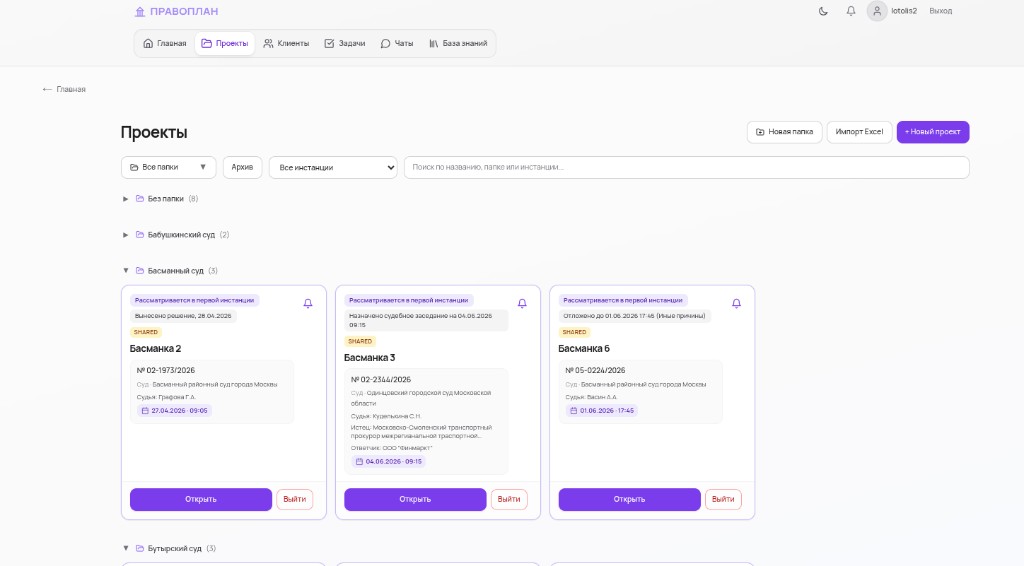Switch to the Чаты tab
Viewport: 1024px width, 566px height.
pos(397,43)
